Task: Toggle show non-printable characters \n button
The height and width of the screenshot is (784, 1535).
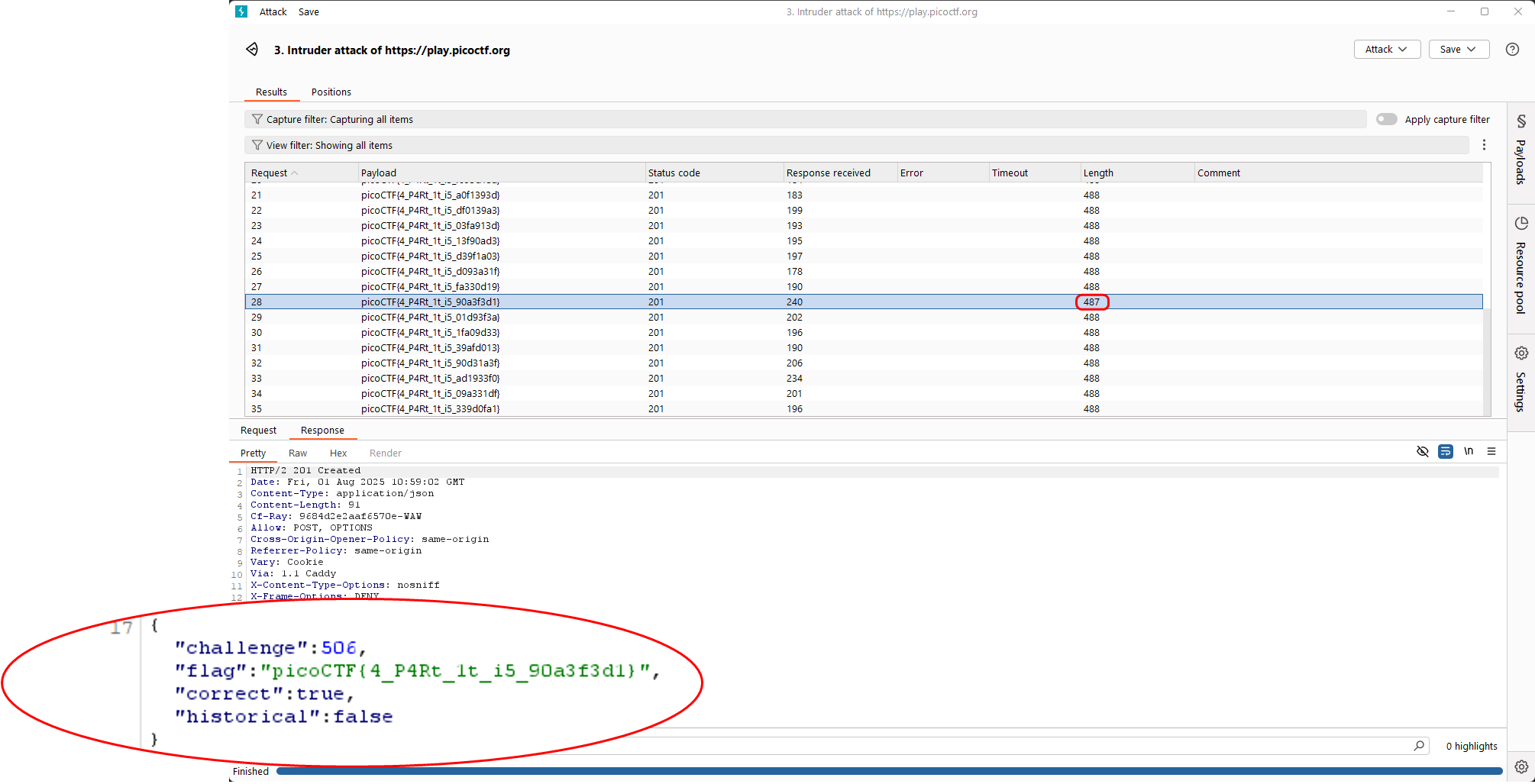Action: (x=1468, y=452)
